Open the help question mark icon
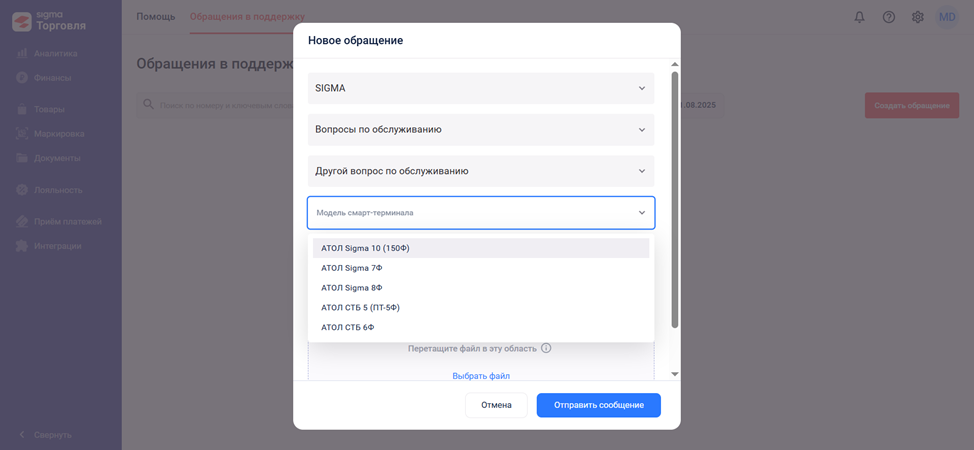 888,17
